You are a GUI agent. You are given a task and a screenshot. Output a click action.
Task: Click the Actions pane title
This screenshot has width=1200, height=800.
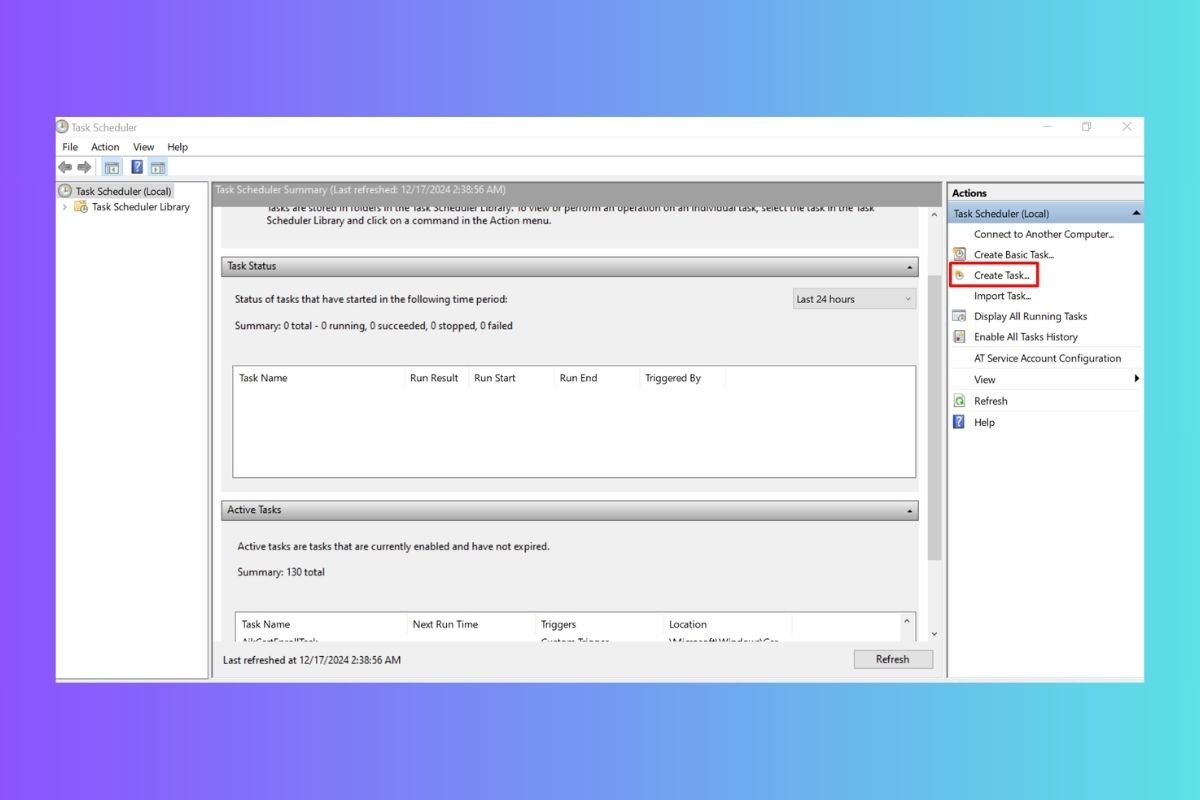970,193
